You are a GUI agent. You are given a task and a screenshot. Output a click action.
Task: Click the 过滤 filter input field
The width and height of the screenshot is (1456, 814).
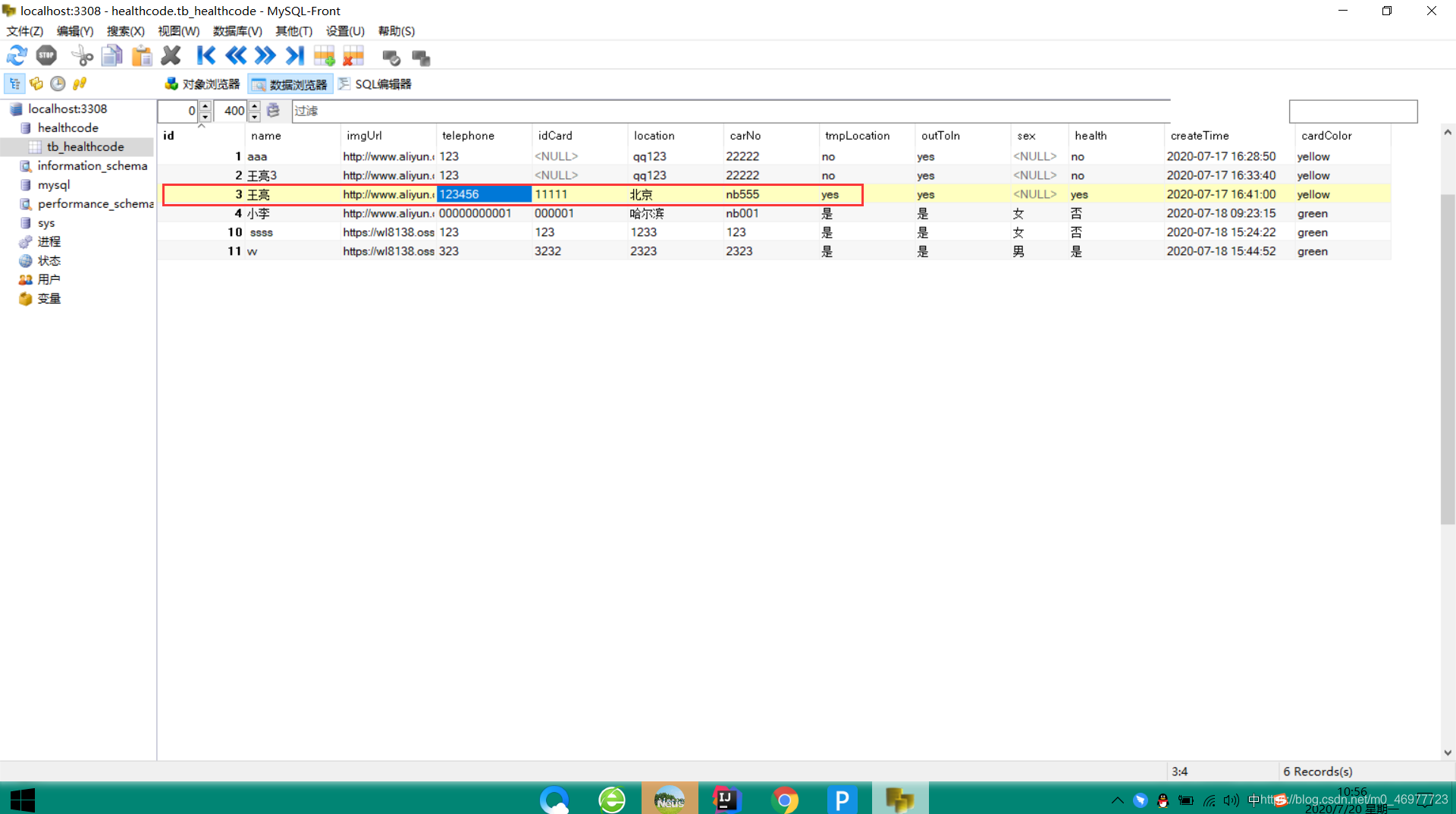click(x=731, y=111)
